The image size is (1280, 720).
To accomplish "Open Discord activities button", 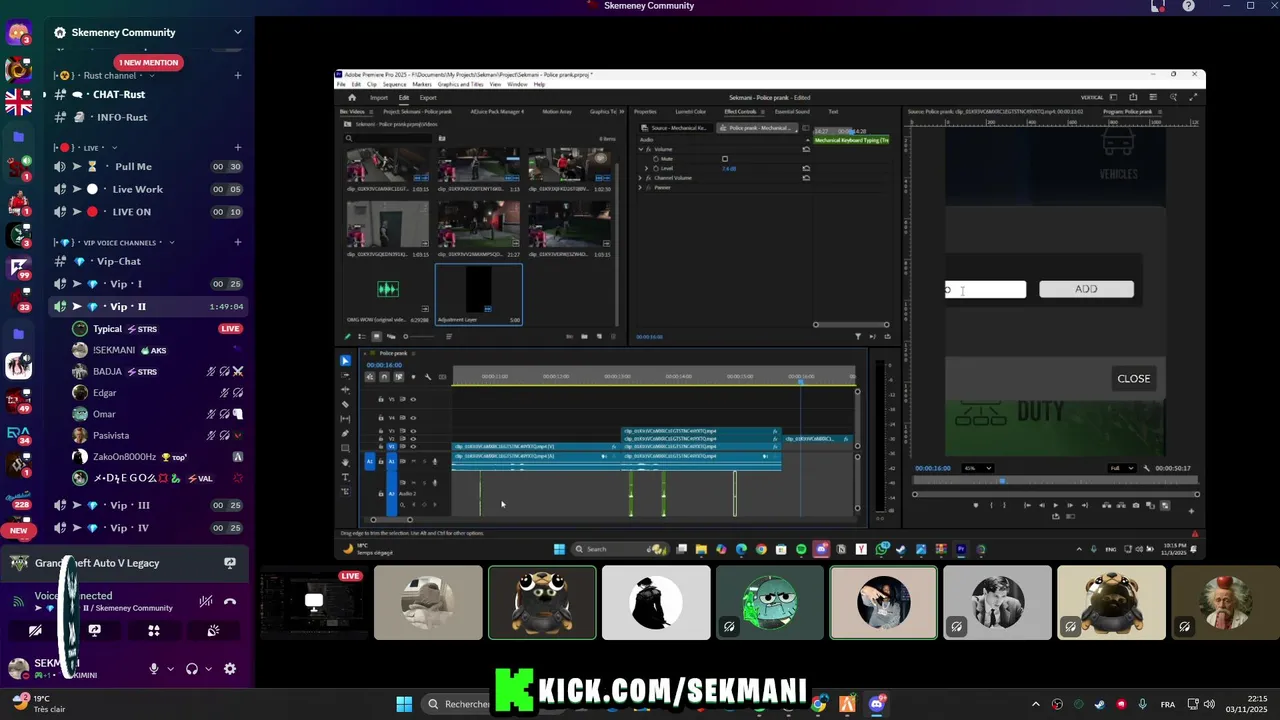I will click(154, 630).
